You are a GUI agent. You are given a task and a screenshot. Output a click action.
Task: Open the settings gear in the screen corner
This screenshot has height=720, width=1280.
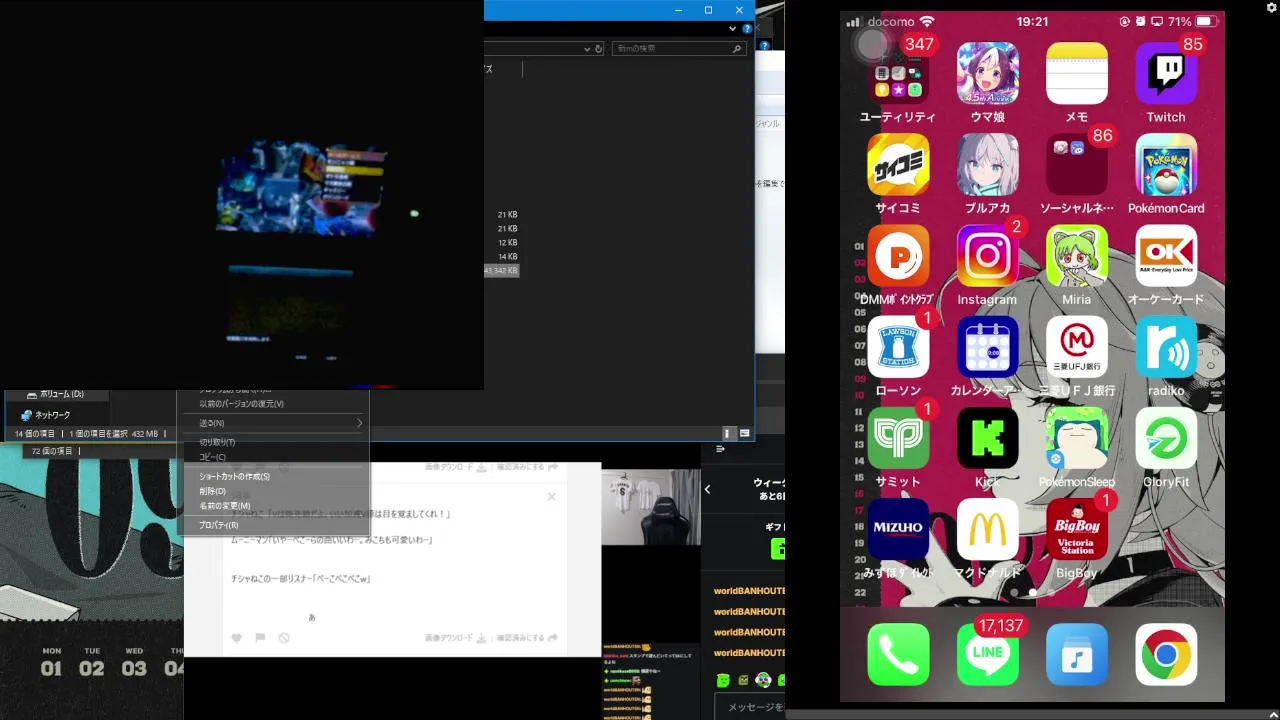pos(1271,8)
